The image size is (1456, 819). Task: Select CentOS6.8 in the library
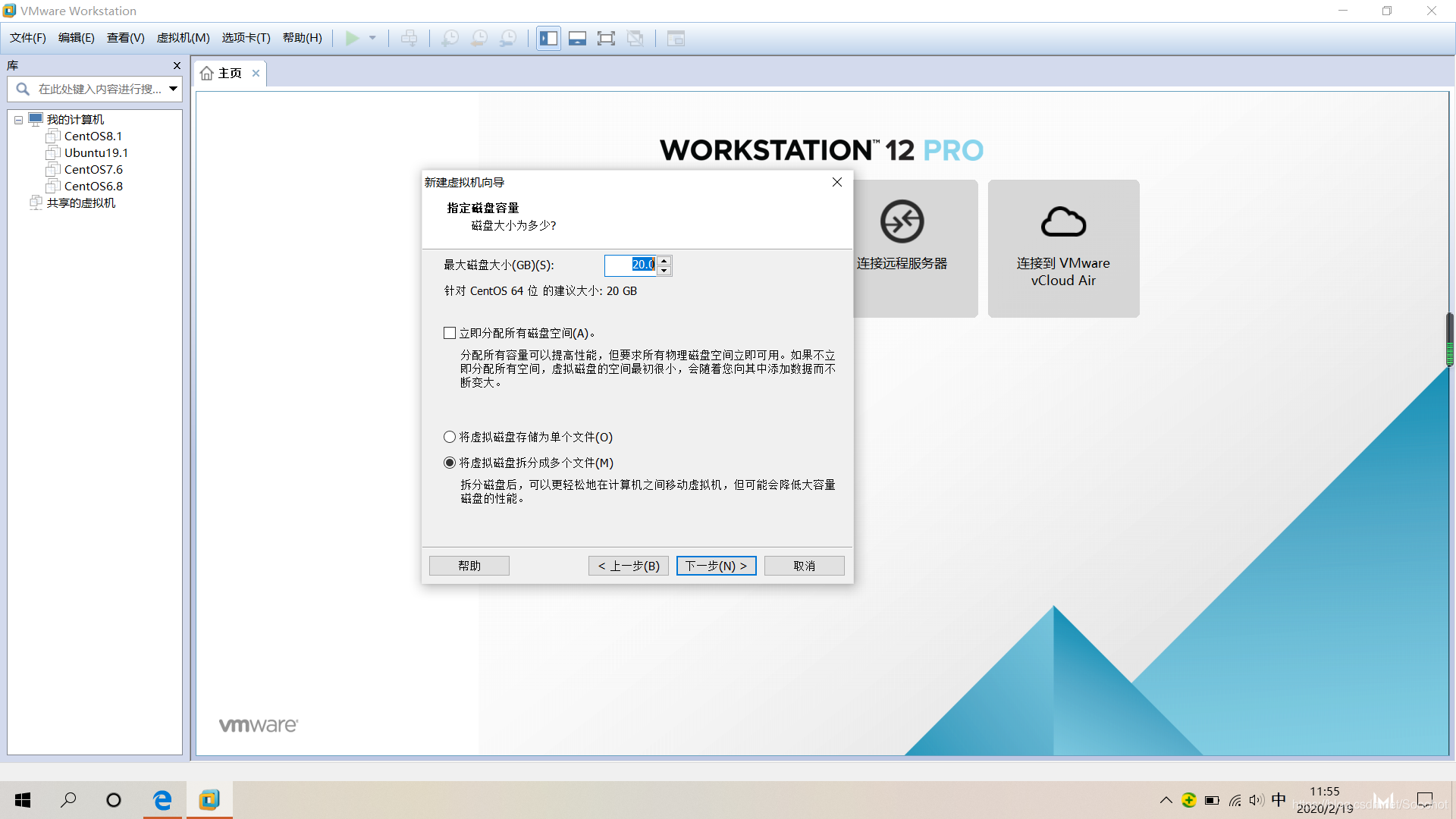click(x=93, y=186)
